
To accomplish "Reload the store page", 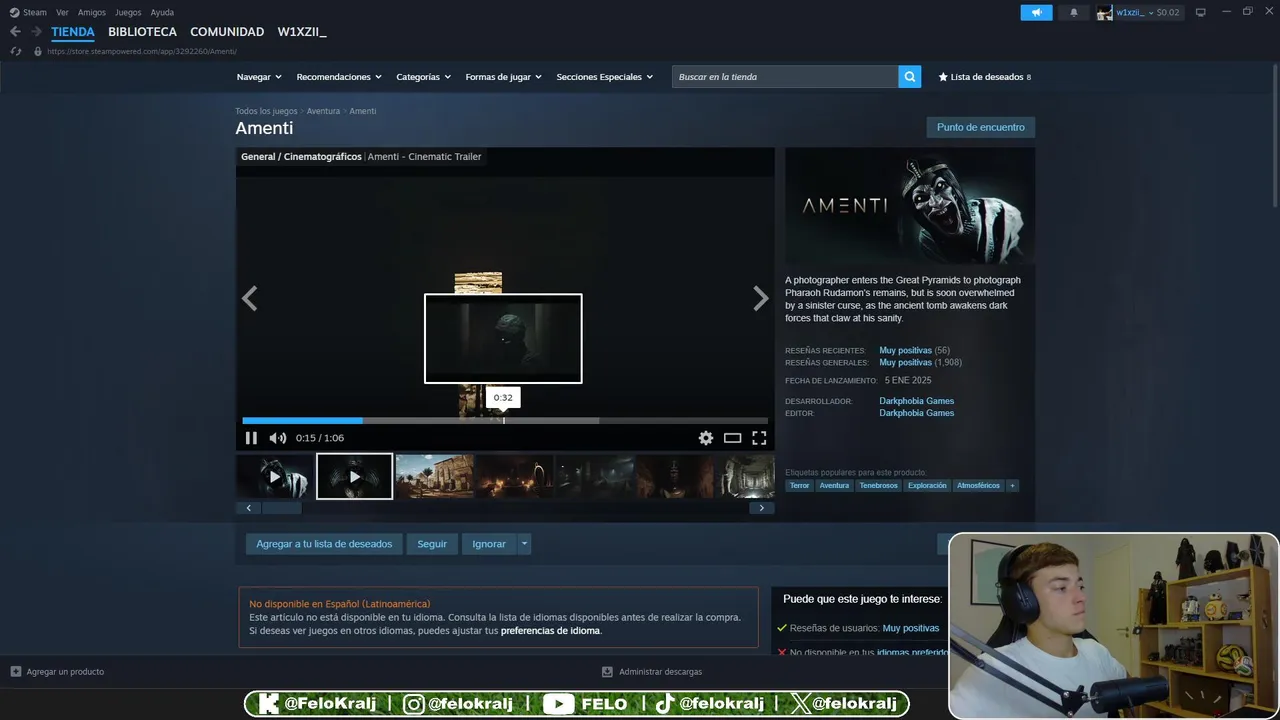I will (x=16, y=51).
